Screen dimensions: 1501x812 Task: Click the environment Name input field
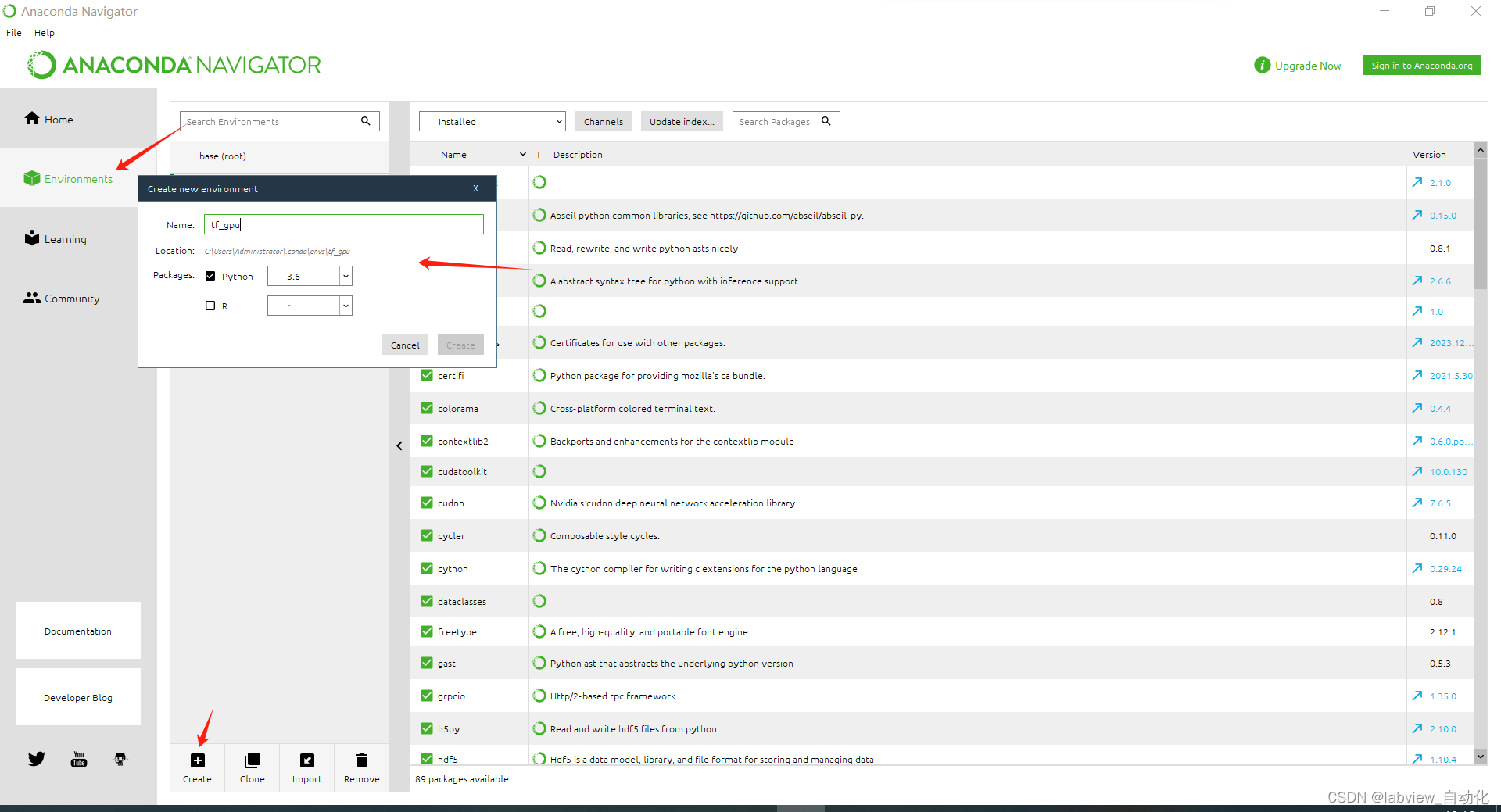point(344,224)
